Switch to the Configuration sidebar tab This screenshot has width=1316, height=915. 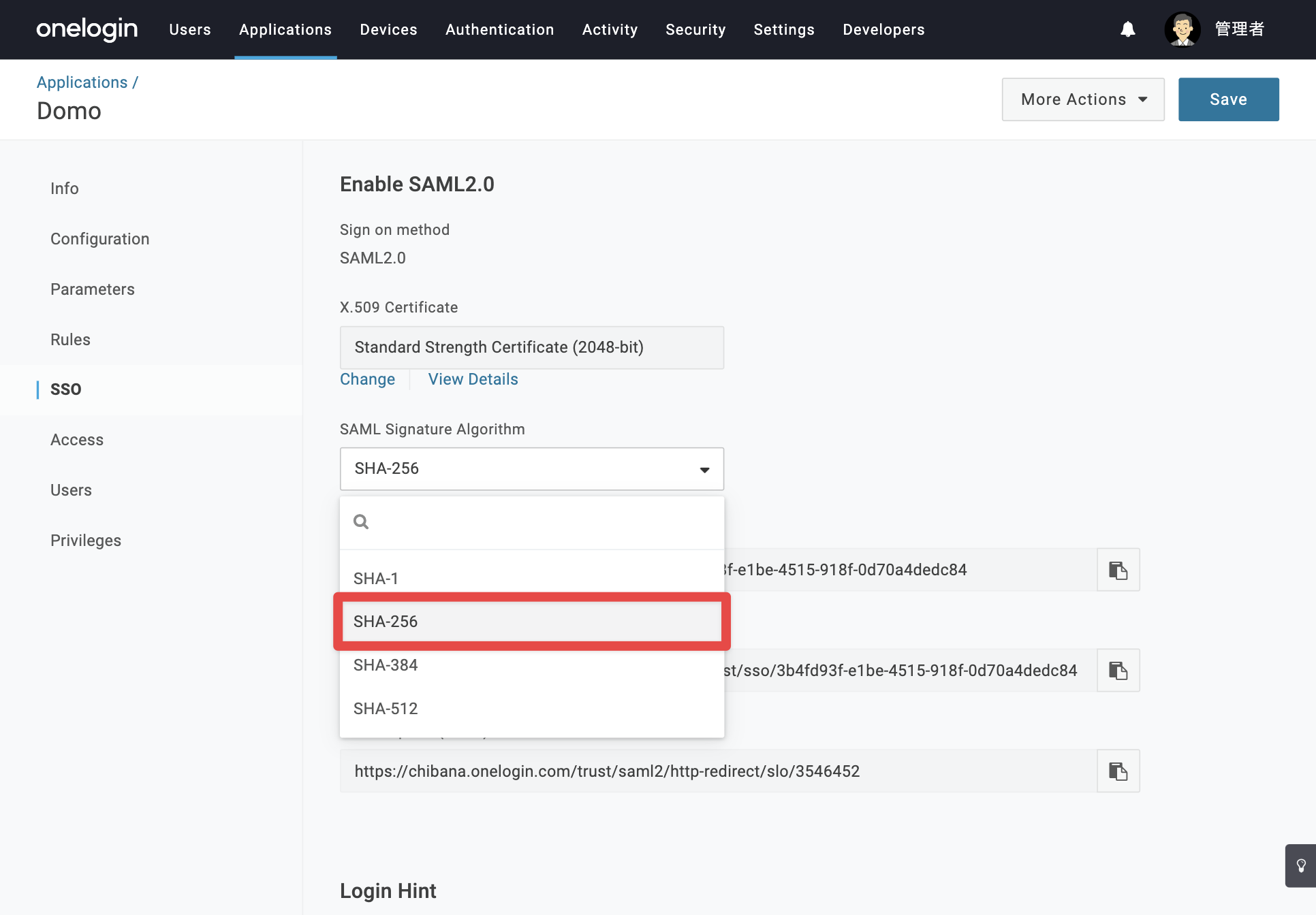click(x=100, y=239)
